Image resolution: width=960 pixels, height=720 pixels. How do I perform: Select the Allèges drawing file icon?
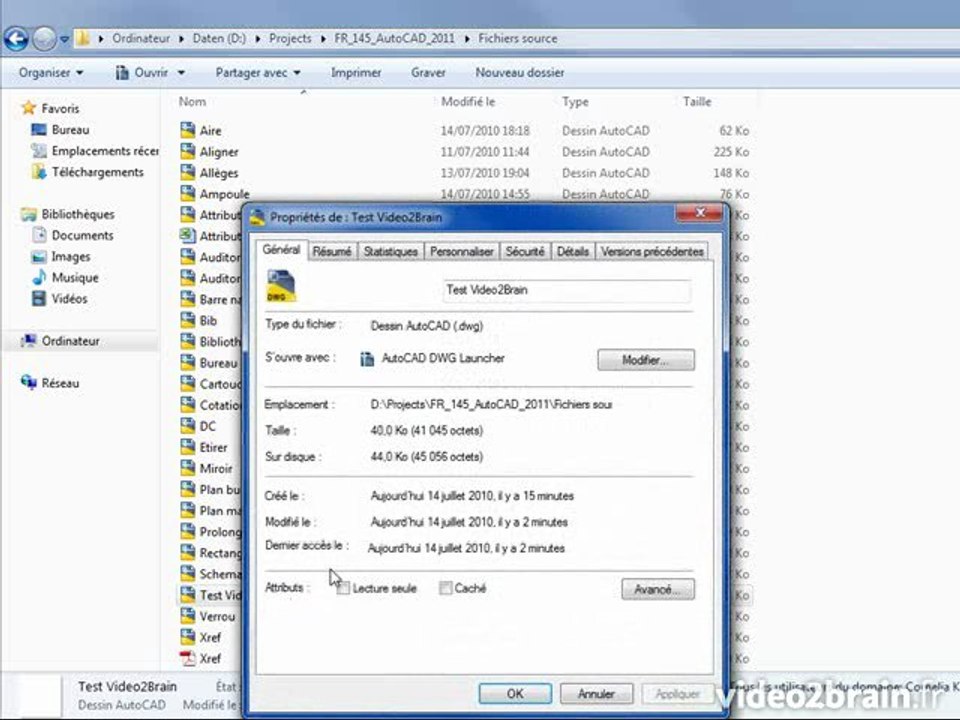click(x=187, y=173)
